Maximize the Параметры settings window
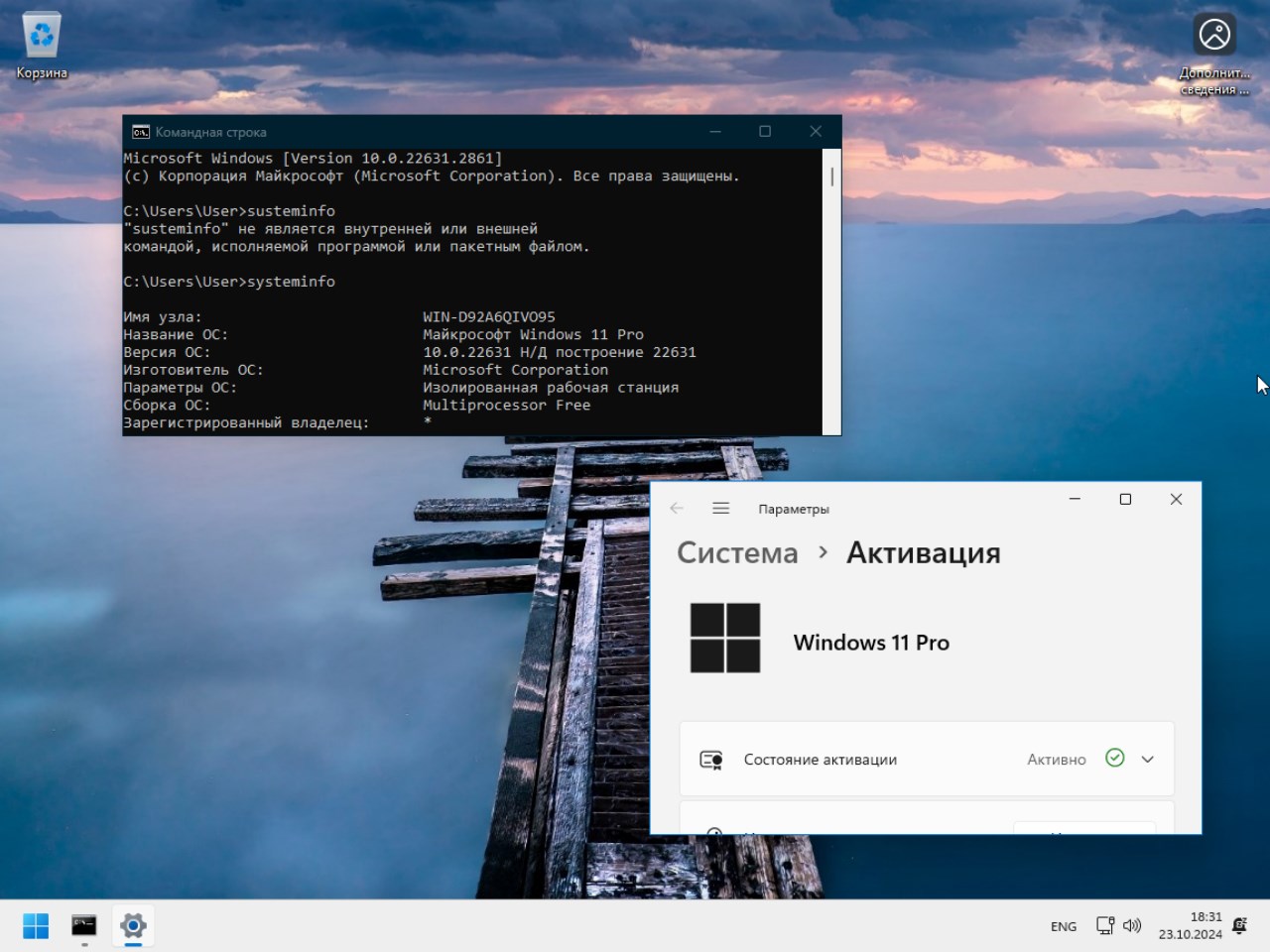This screenshot has height=952, width=1270. (x=1125, y=499)
